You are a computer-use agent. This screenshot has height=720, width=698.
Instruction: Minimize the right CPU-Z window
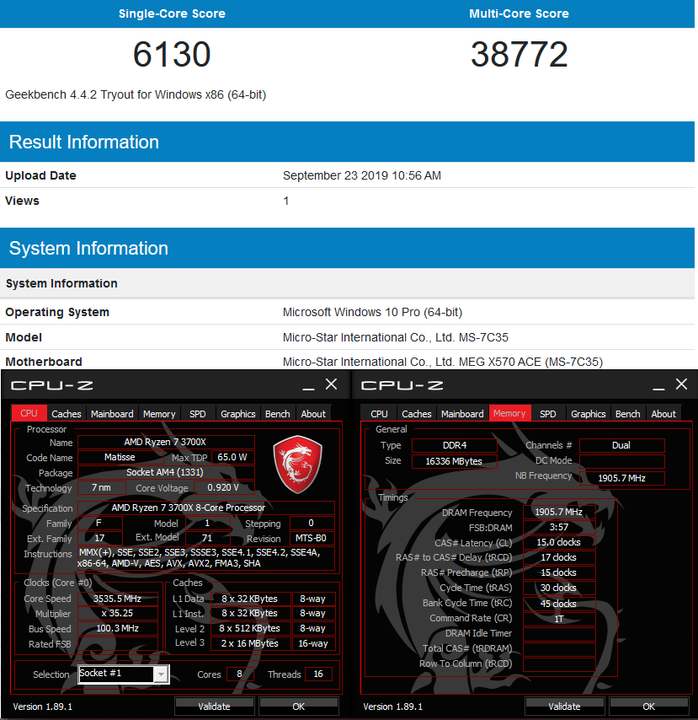[659, 387]
